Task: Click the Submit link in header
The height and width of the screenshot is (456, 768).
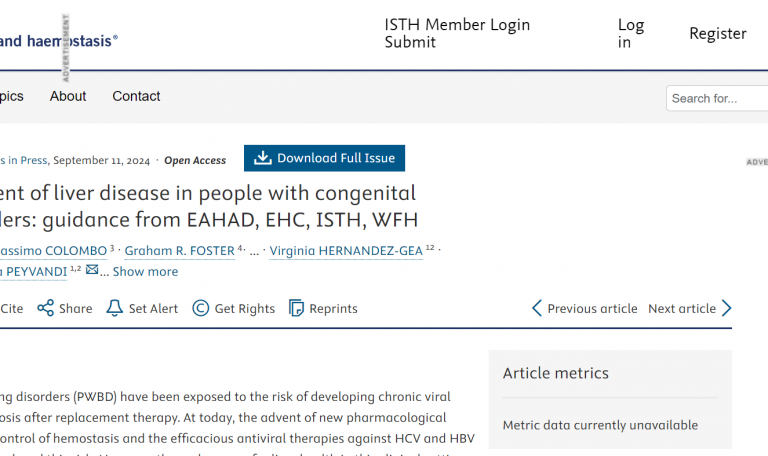Action: pyautogui.click(x=410, y=42)
